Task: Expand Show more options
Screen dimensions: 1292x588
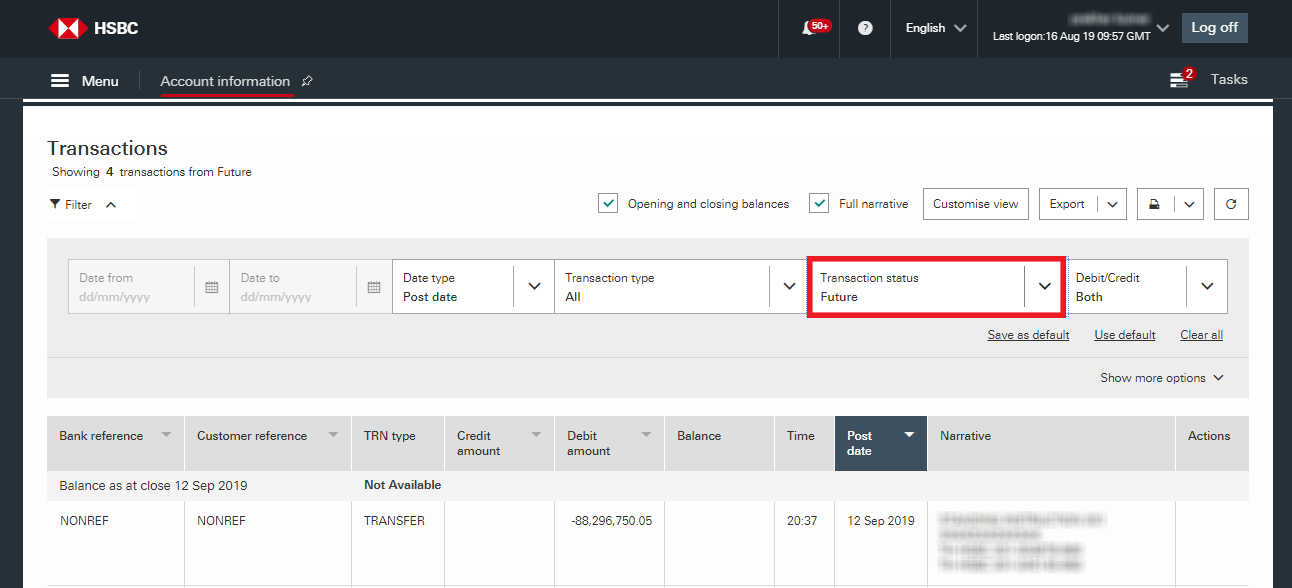Action: click(x=1162, y=378)
